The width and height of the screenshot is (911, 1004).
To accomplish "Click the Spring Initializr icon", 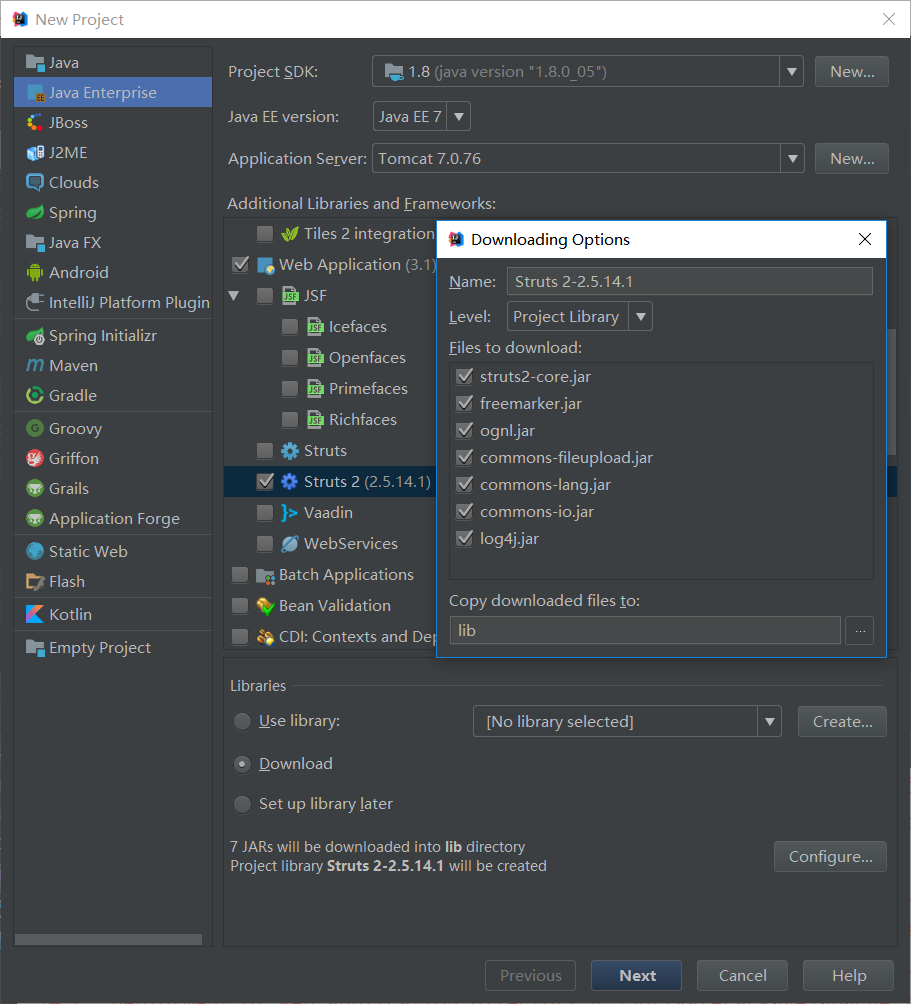I will (35, 336).
